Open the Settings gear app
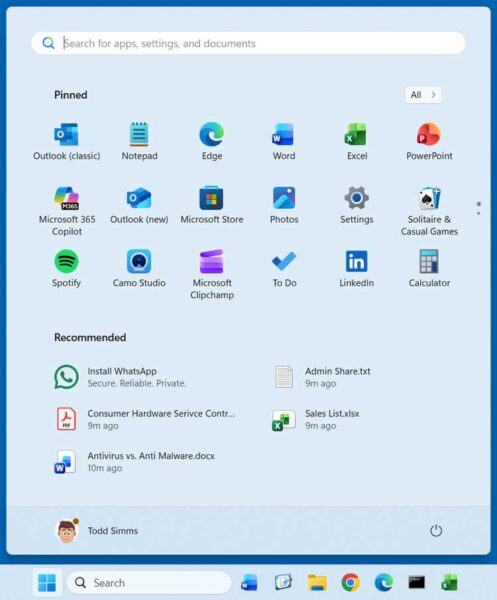Image resolution: width=497 pixels, height=600 pixels. 357,205
